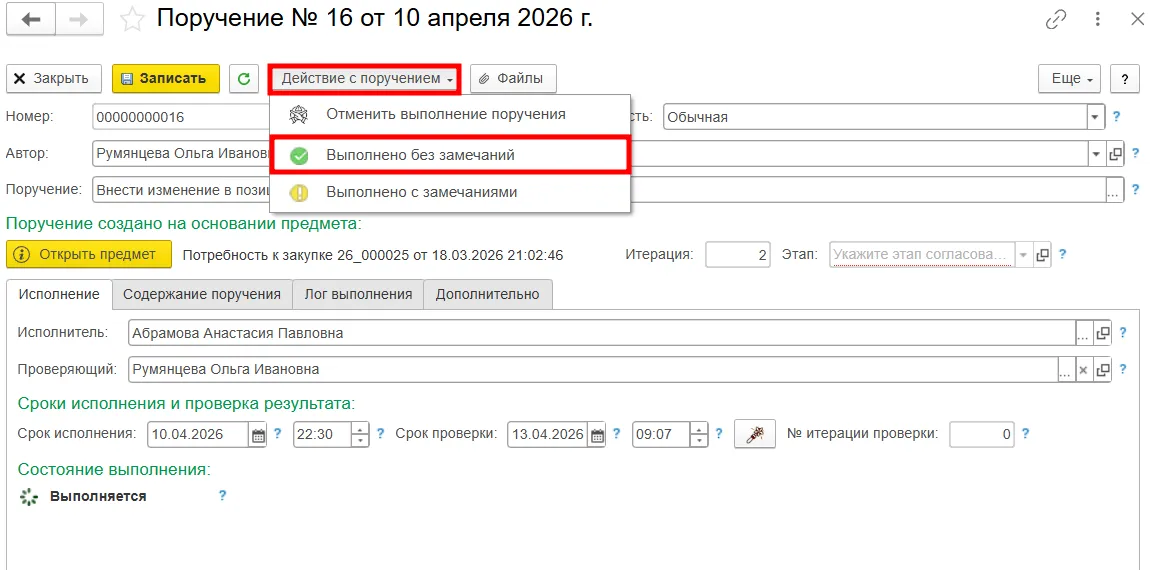The image size is (1150, 570).
Task: Adjust the 09:07 time spinner
Action: coord(700,434)
